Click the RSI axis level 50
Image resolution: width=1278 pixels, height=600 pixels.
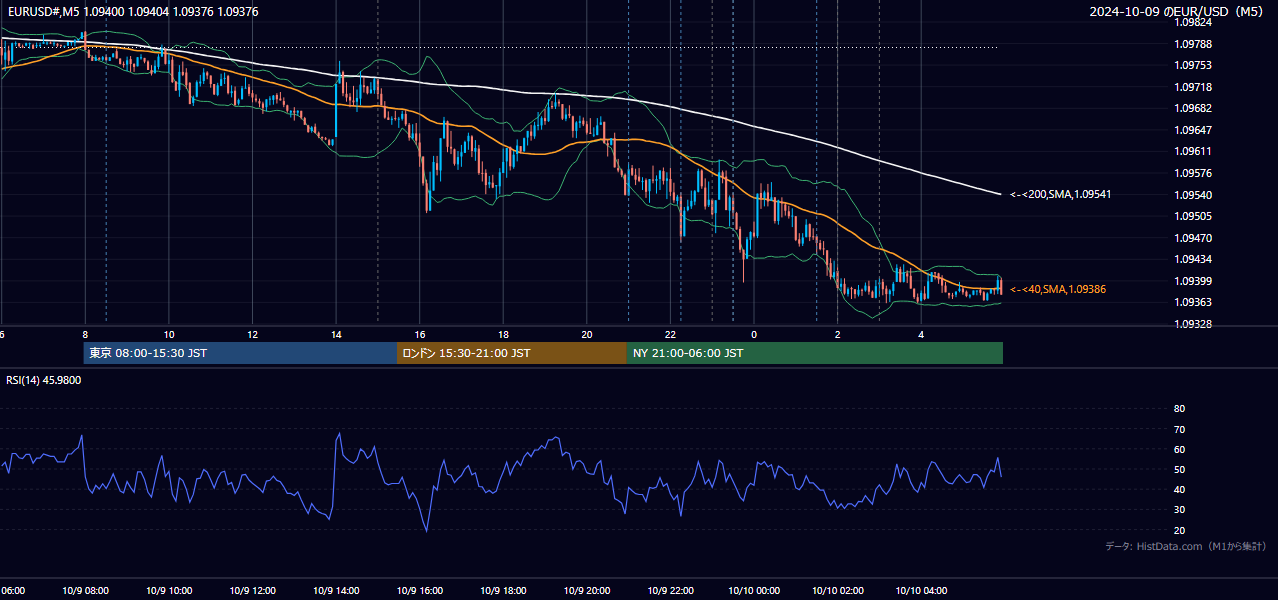tap(1179, 469)
